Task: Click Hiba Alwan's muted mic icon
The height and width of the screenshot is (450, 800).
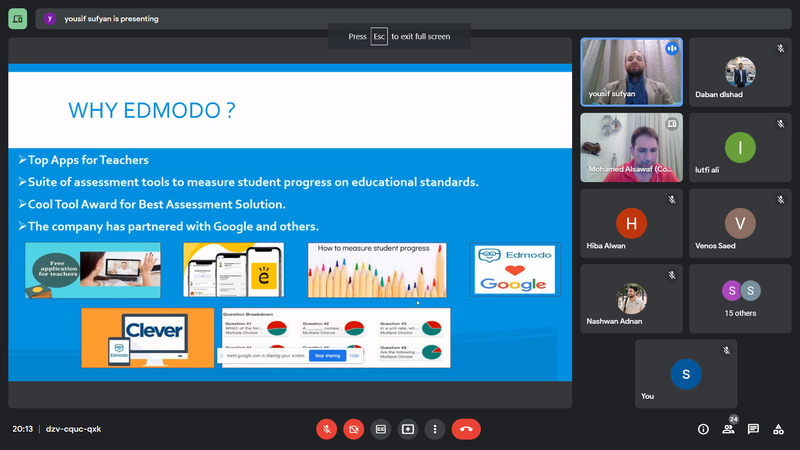Action: pyautogui.click(x=672, y=199)
